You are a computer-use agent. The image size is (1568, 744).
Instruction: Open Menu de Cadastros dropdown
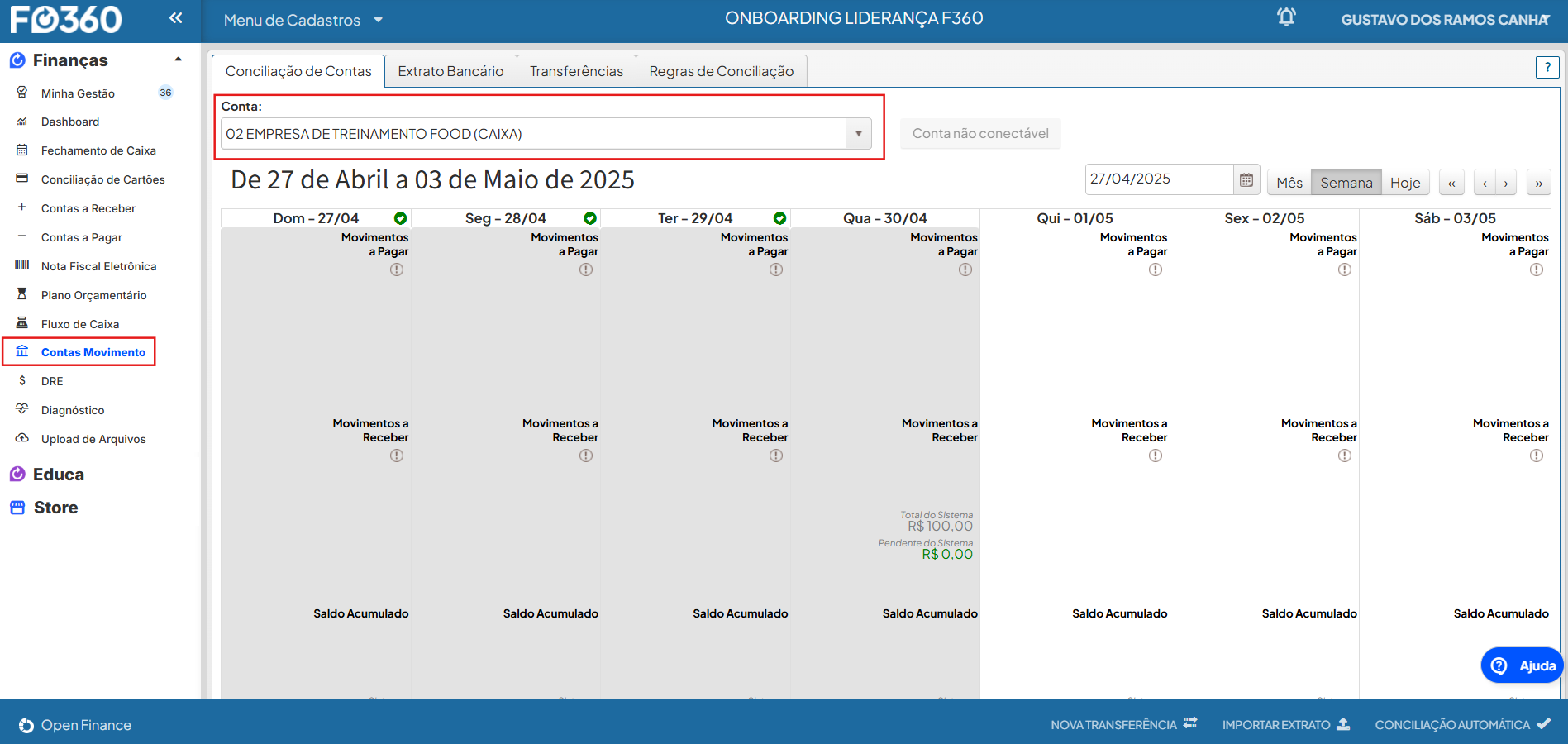[x=303, y=20]
